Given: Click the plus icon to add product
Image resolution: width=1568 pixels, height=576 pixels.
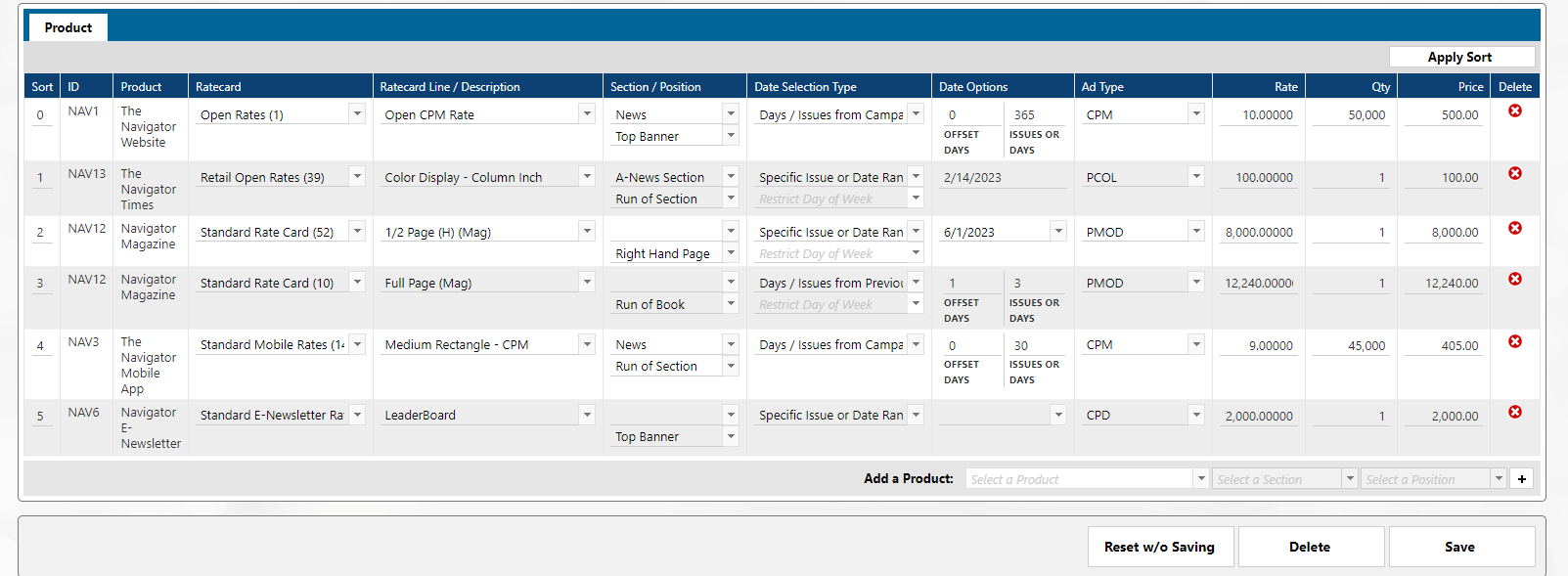Looking at the screenshot, I should [x=1521, y=479].
